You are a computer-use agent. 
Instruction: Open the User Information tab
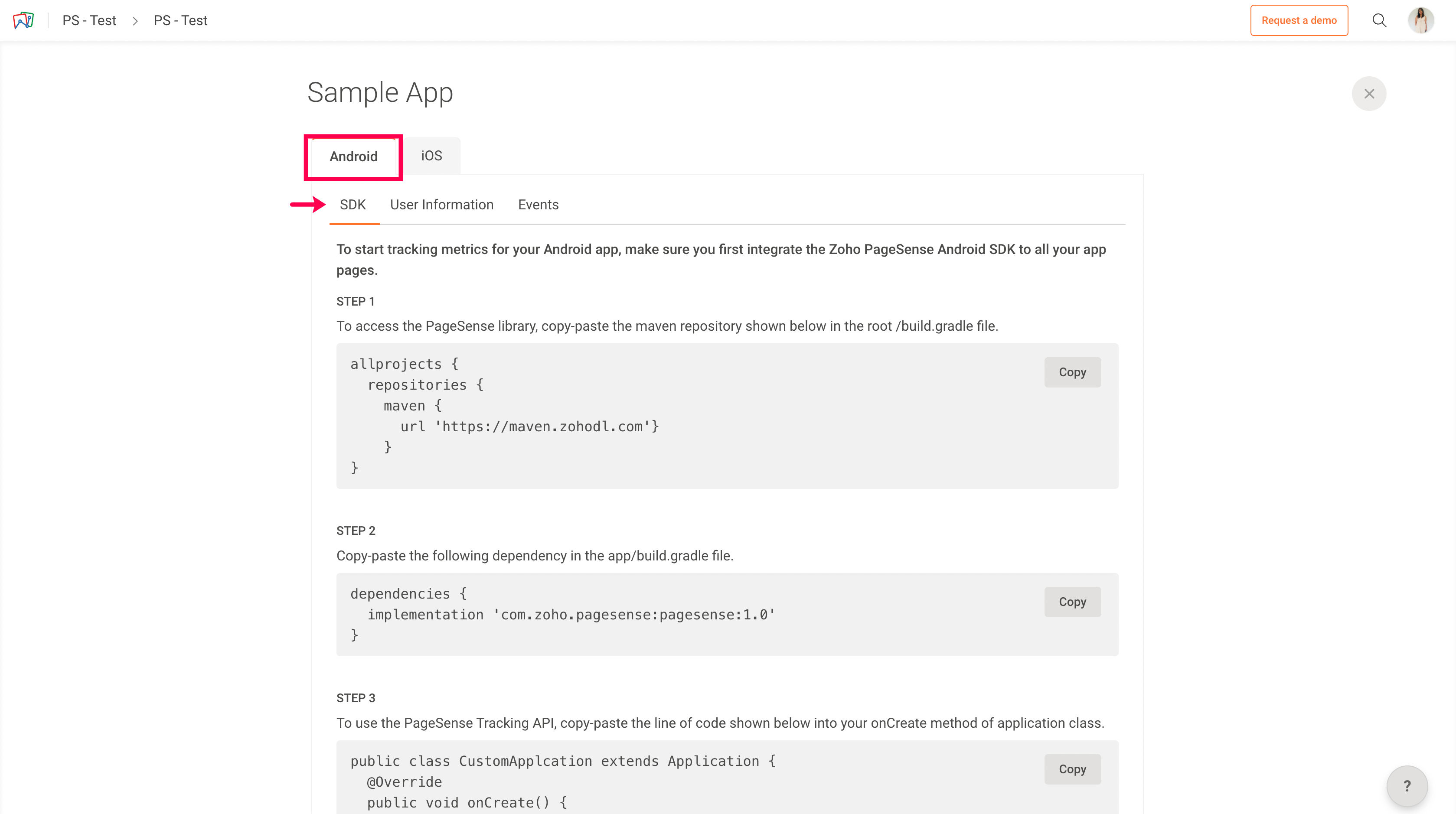441,205
